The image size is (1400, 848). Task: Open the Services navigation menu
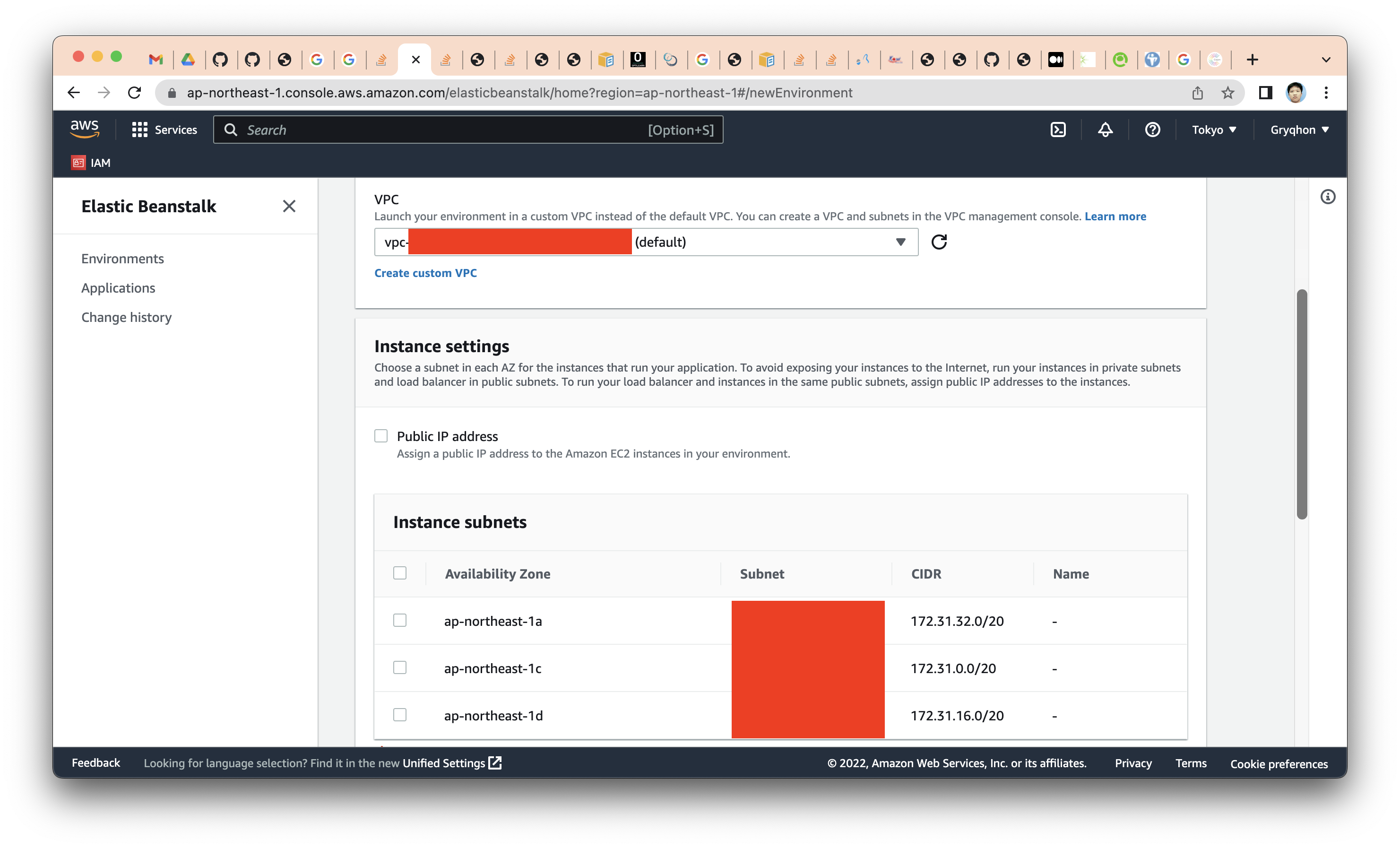click(x=165, y=130)
